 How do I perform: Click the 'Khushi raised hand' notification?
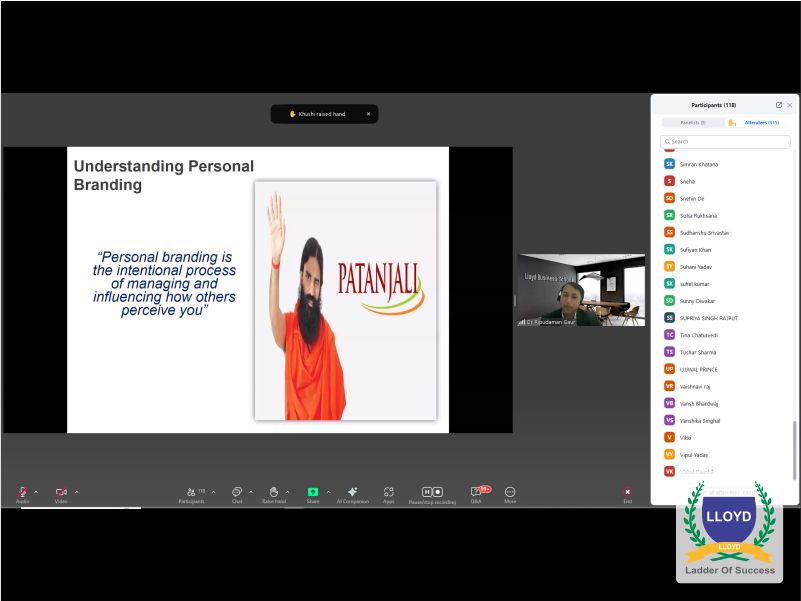(x=322, y=114)
